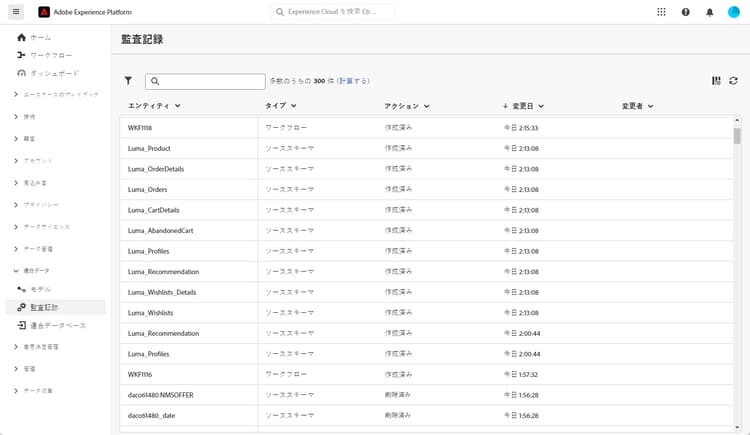Screen dimensions: 750x435
Task: Open ダッシュボード in sidebar
Action: point(55,73)
